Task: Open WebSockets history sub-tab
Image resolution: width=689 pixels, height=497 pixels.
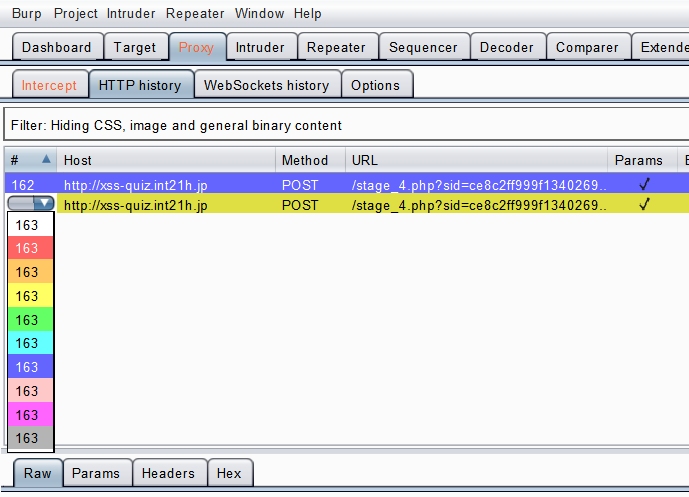Action: tap(267, 85)
